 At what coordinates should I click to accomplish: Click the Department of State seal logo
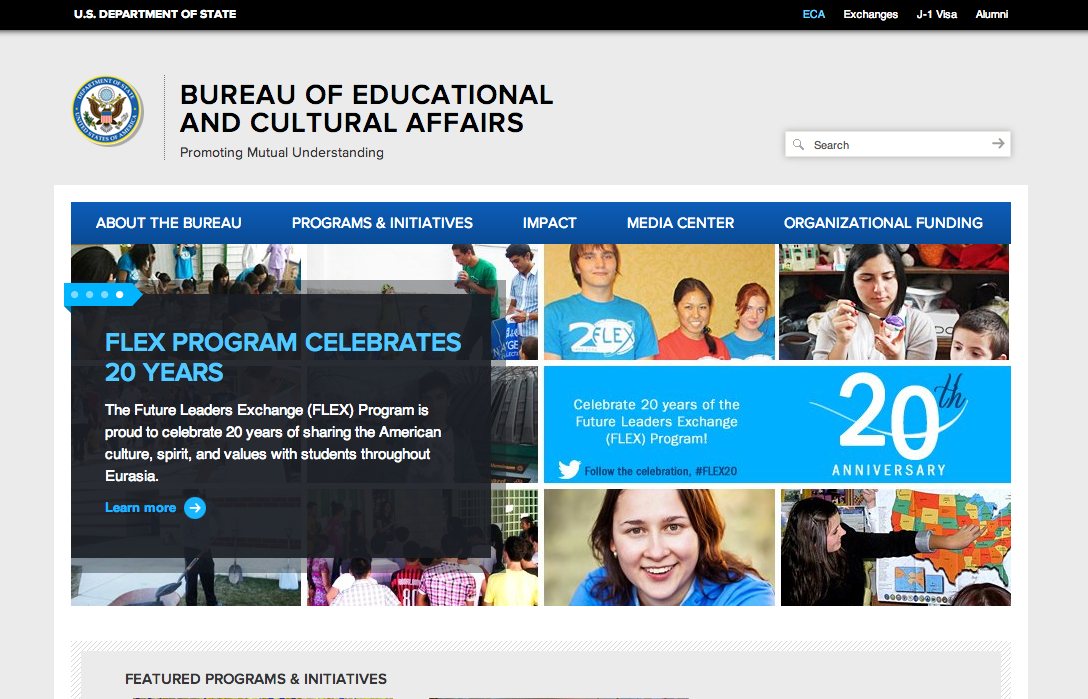[108, 111]
